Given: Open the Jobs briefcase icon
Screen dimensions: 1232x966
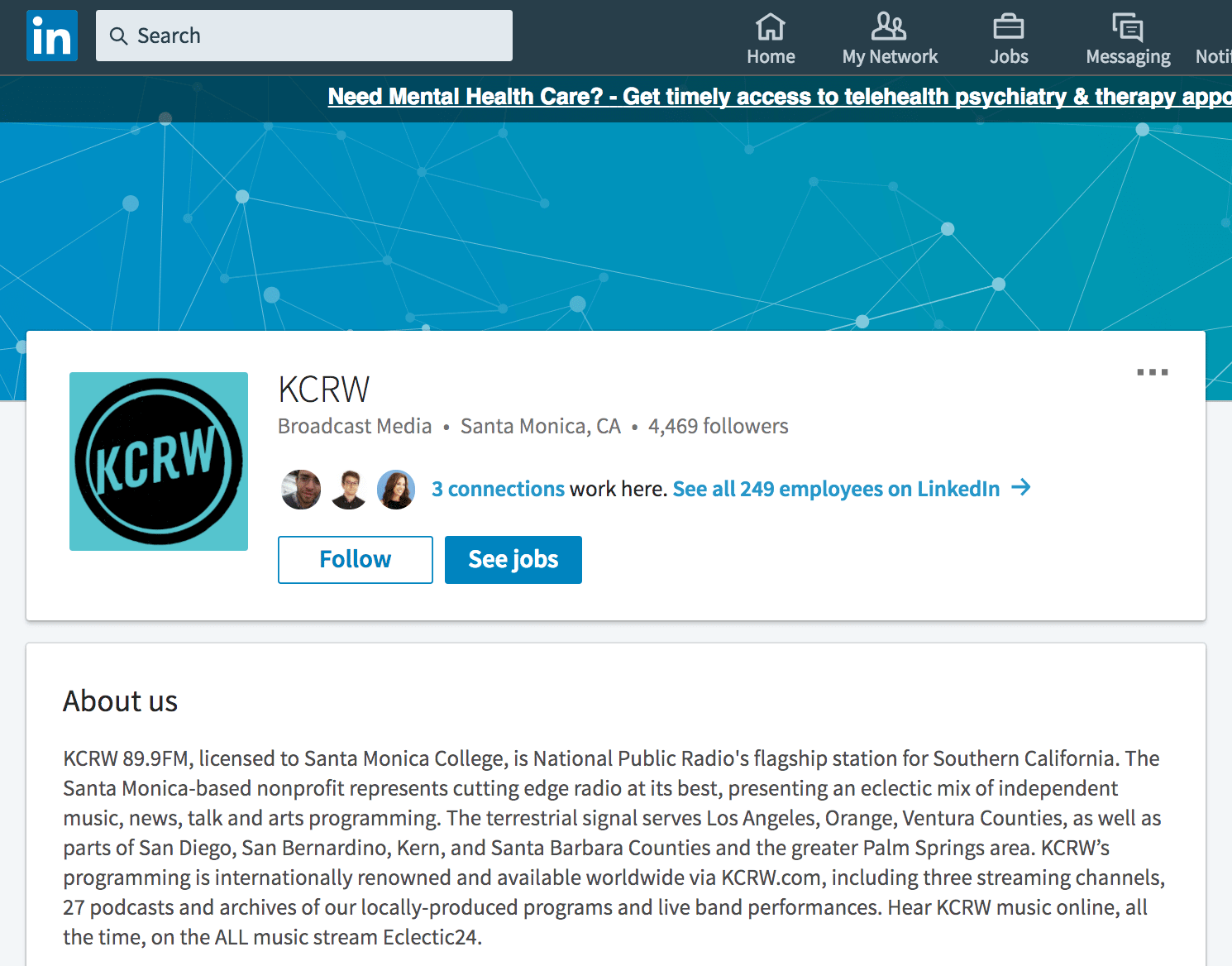Looking at the screenshot, I should [1008, 27].
